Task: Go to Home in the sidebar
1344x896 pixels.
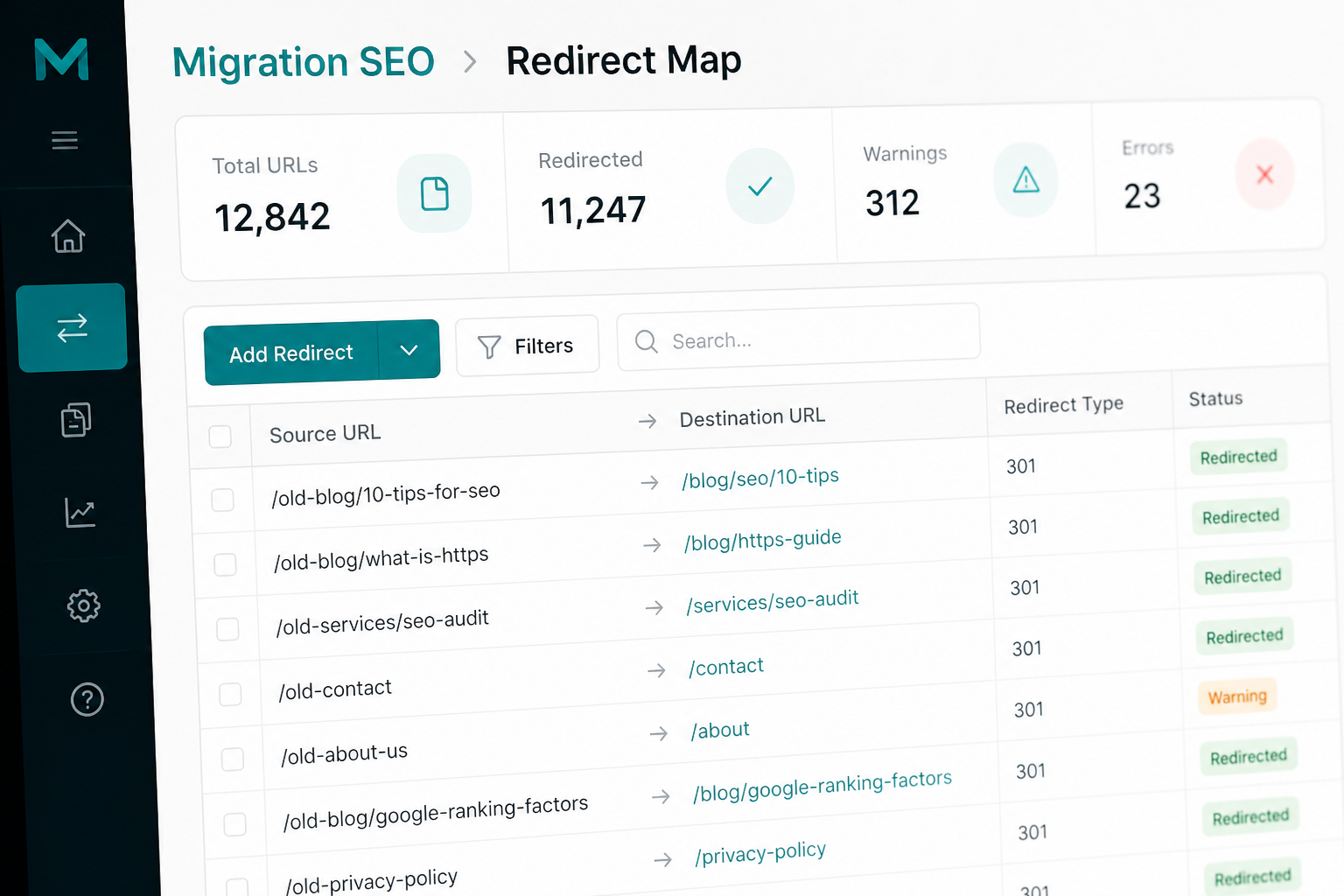Action: [68, 235]
